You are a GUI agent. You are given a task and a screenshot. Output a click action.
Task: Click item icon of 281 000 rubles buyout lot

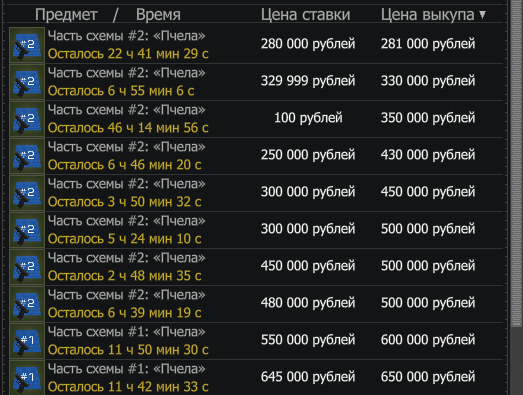click(27, 45)
